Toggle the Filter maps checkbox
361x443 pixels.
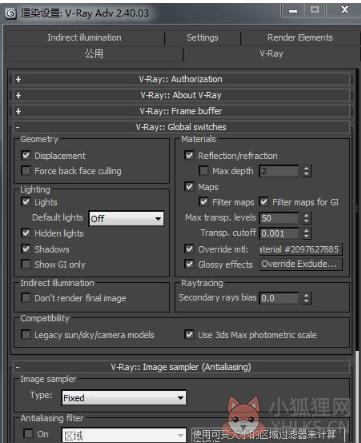204,202
